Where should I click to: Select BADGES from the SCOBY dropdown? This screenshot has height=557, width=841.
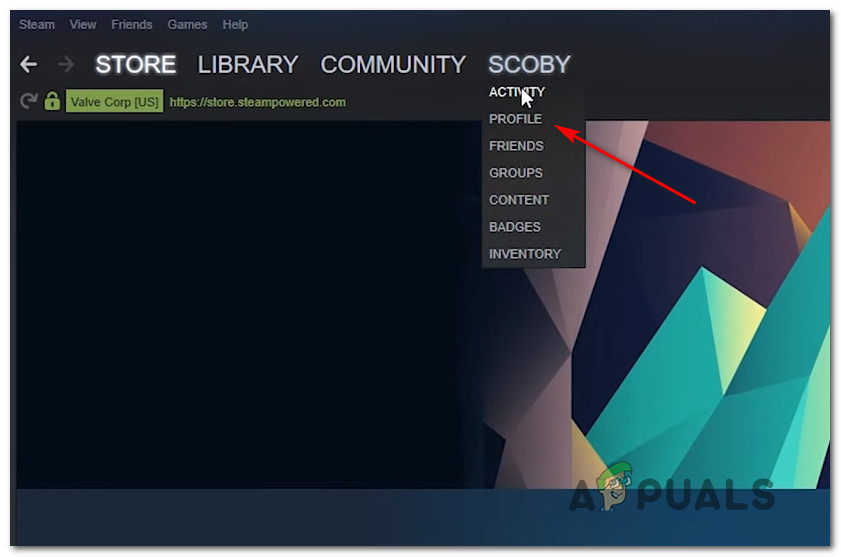[515, 227]
